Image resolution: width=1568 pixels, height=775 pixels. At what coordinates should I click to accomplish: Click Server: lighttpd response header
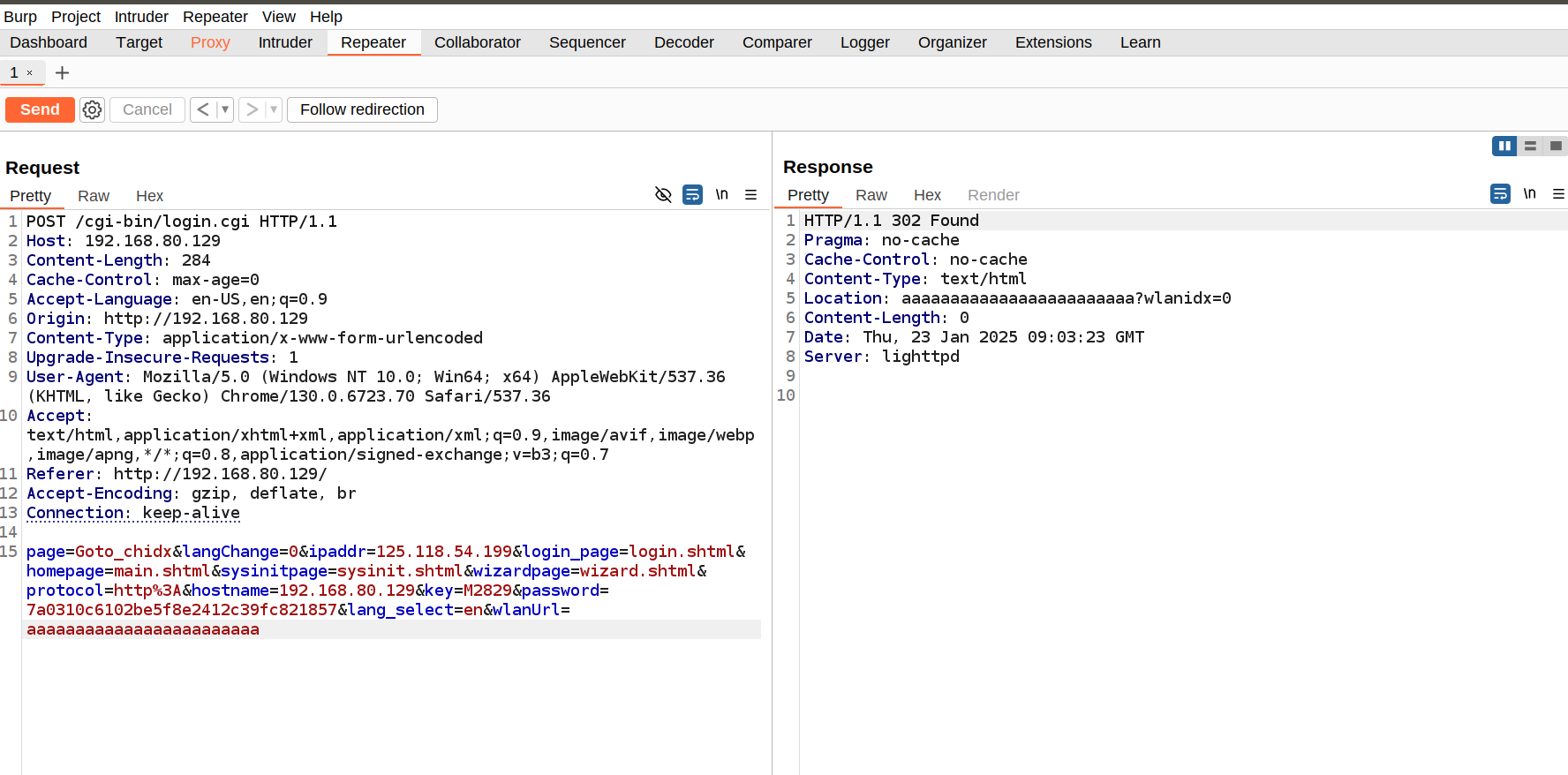pos(882,357)
